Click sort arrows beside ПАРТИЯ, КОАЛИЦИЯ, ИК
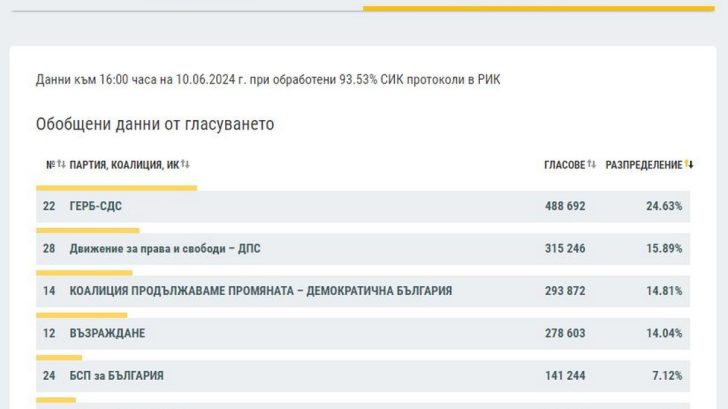The image size is (728, 409). click(x=185, y=165)
